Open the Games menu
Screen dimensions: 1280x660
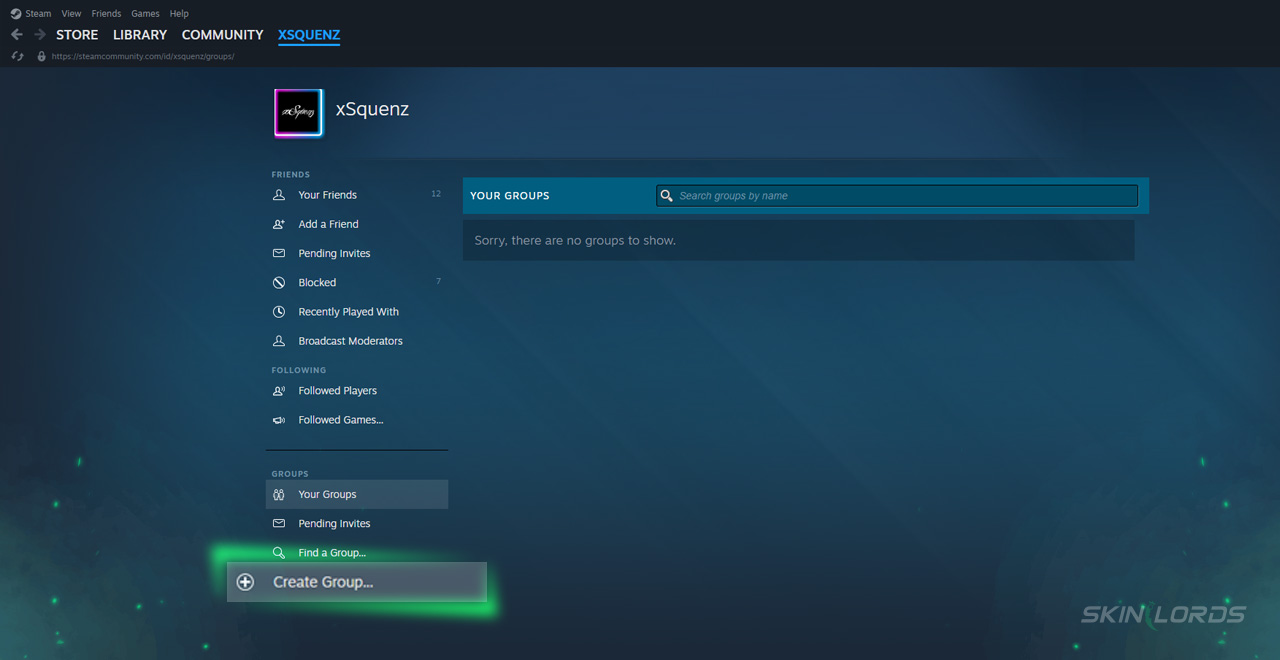click(x=145, y=14)
